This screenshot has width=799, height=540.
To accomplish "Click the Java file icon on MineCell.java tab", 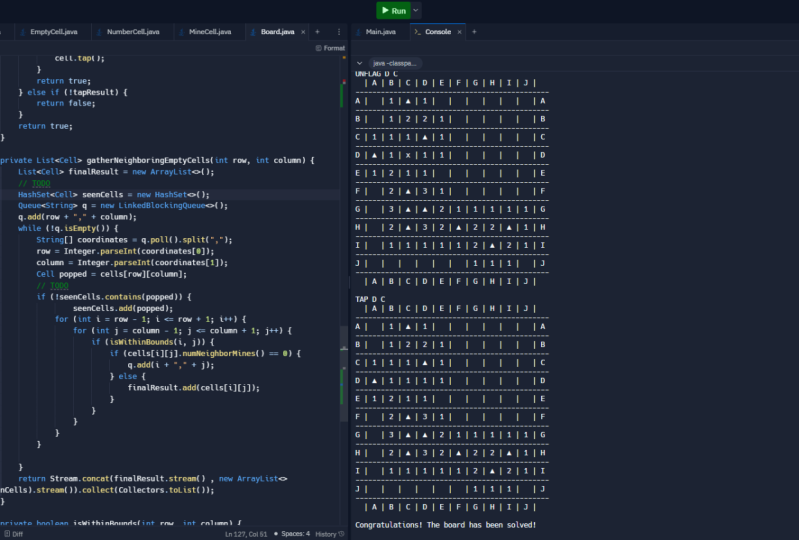I will (x=182, y=32).
